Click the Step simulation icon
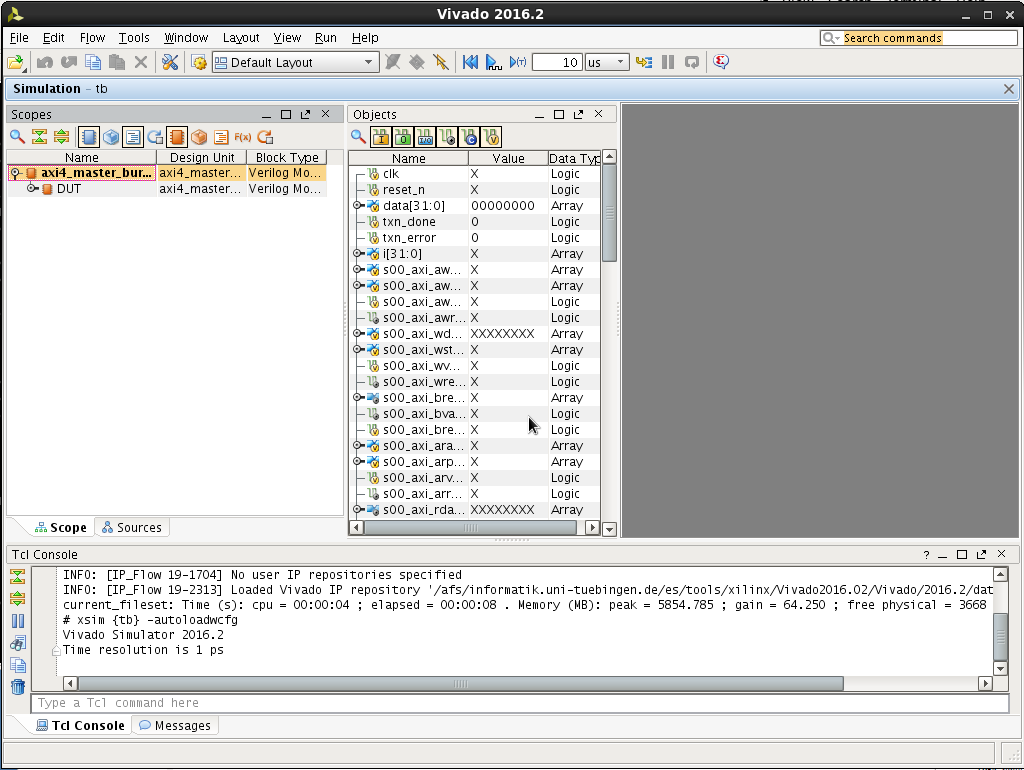This screenshot has width=1024, height=770. coord(644,63)
